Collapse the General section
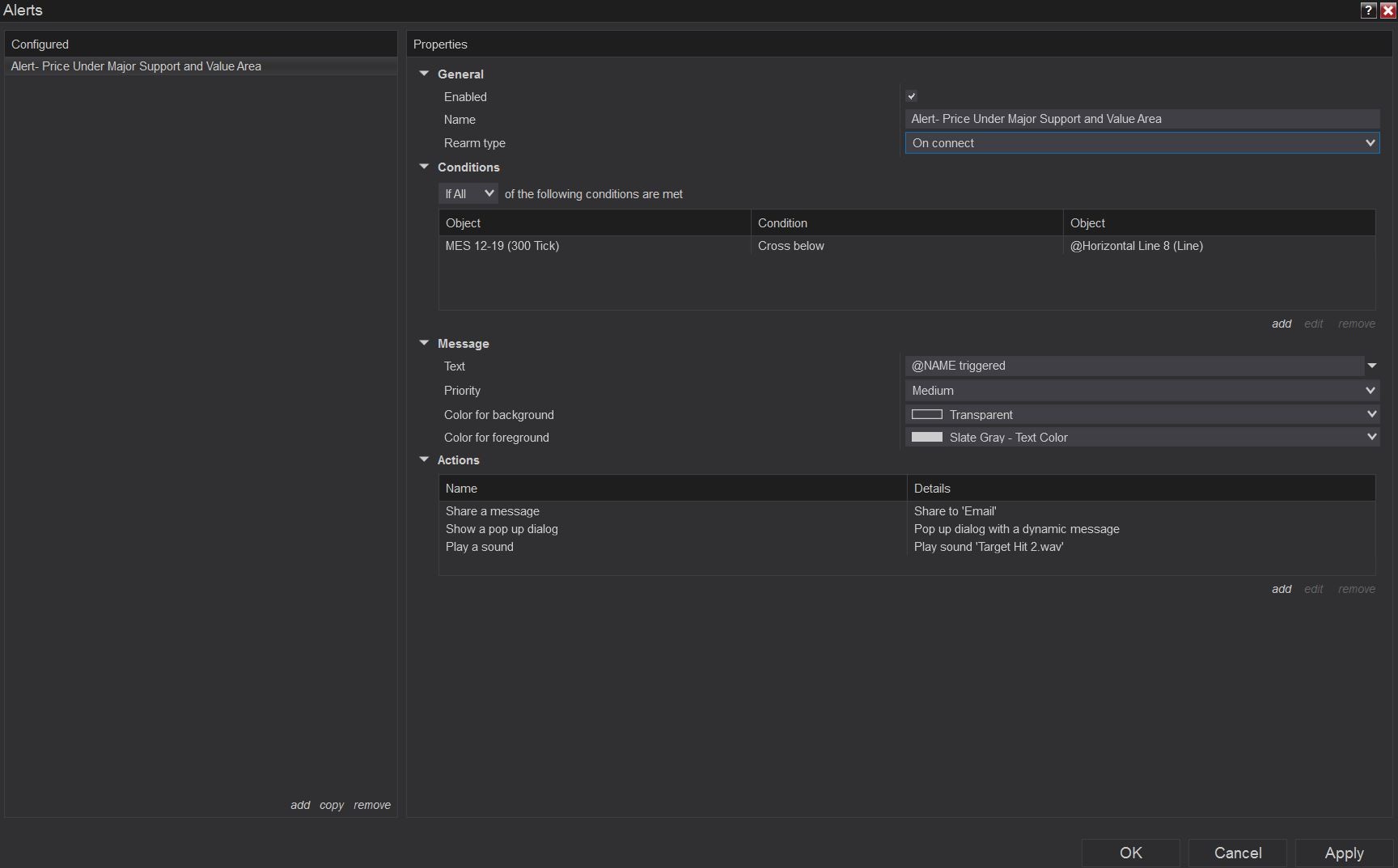 click(x=424, y=74)
